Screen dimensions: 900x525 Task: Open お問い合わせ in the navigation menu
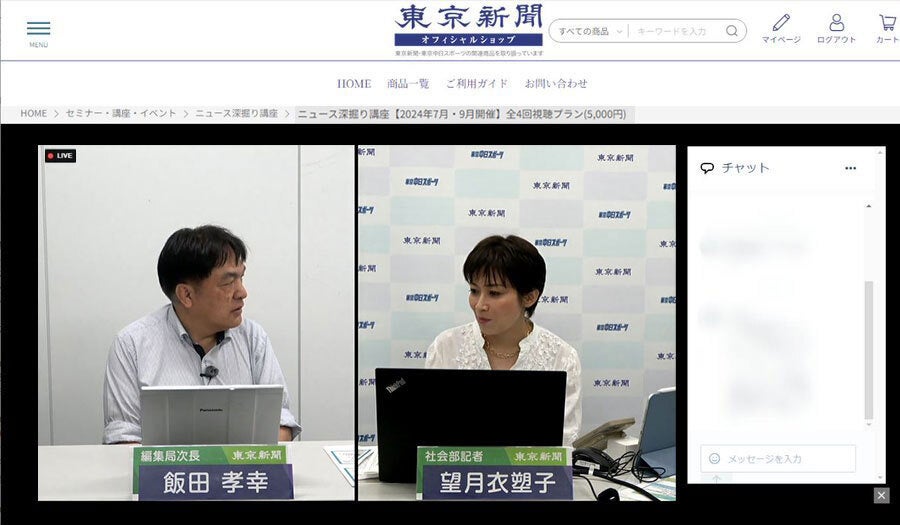(x=556, y=84)
